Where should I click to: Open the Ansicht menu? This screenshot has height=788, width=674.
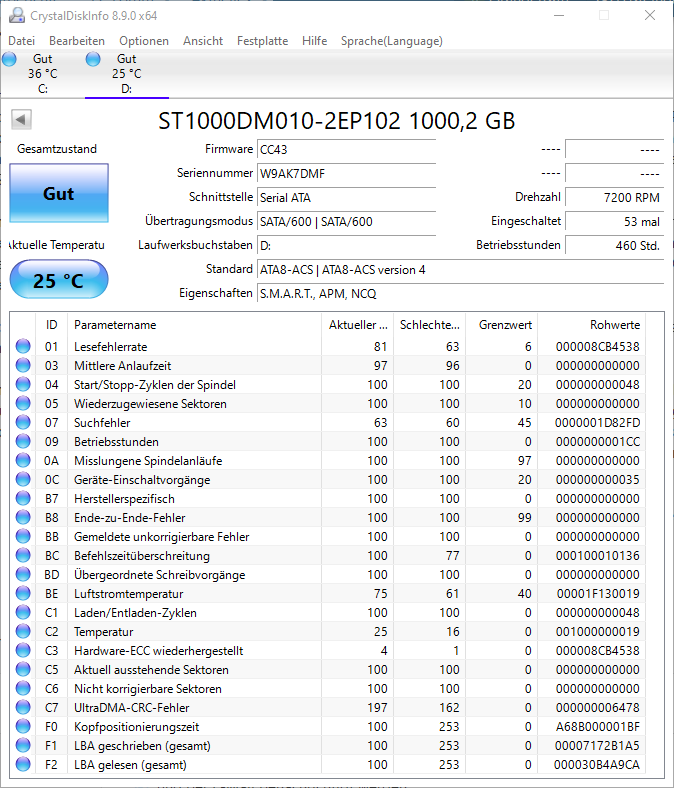click(x=203, y=41)
